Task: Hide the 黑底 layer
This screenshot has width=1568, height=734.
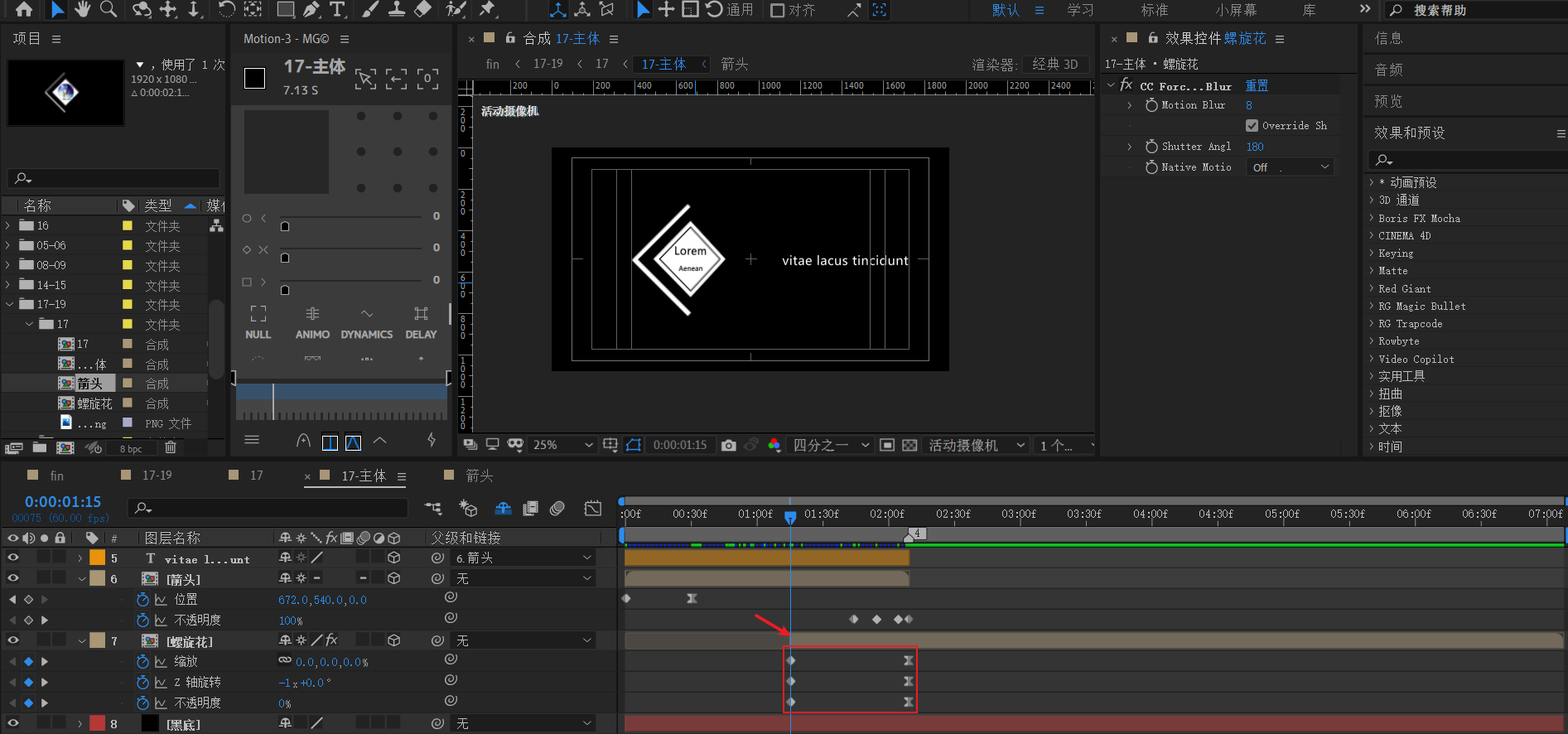Action: 13,723
